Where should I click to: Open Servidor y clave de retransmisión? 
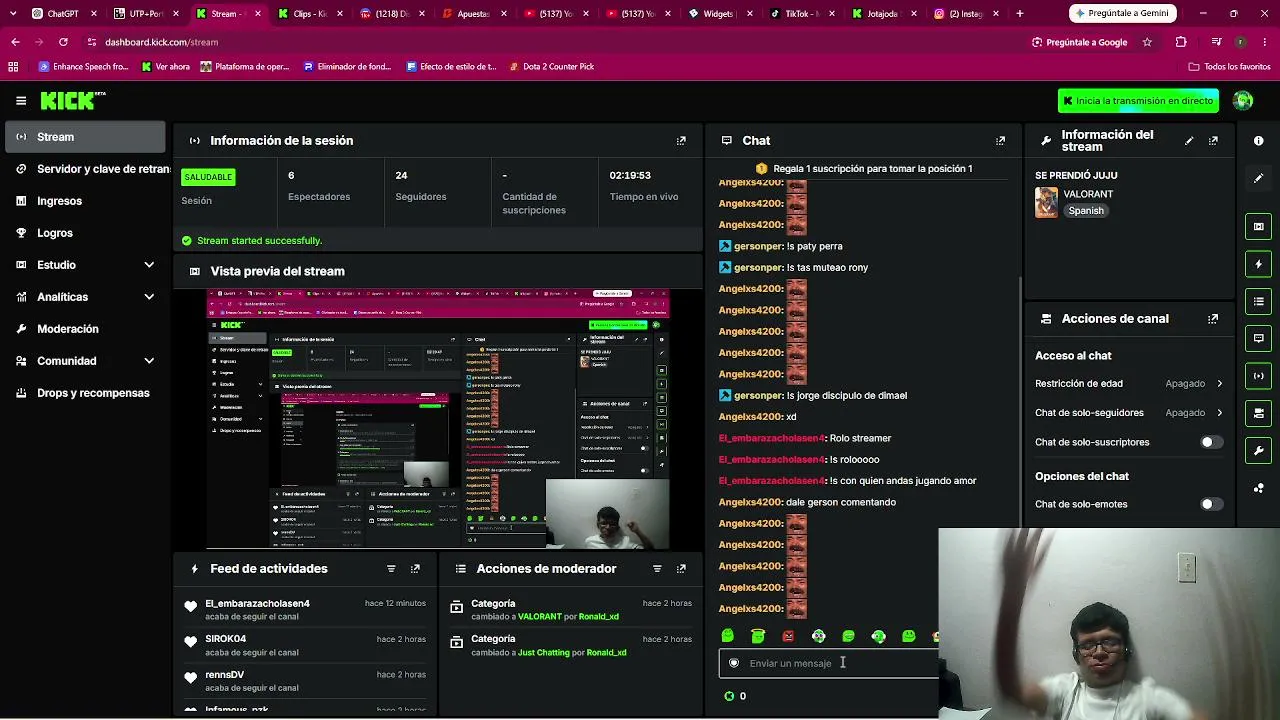pos(85,169)
